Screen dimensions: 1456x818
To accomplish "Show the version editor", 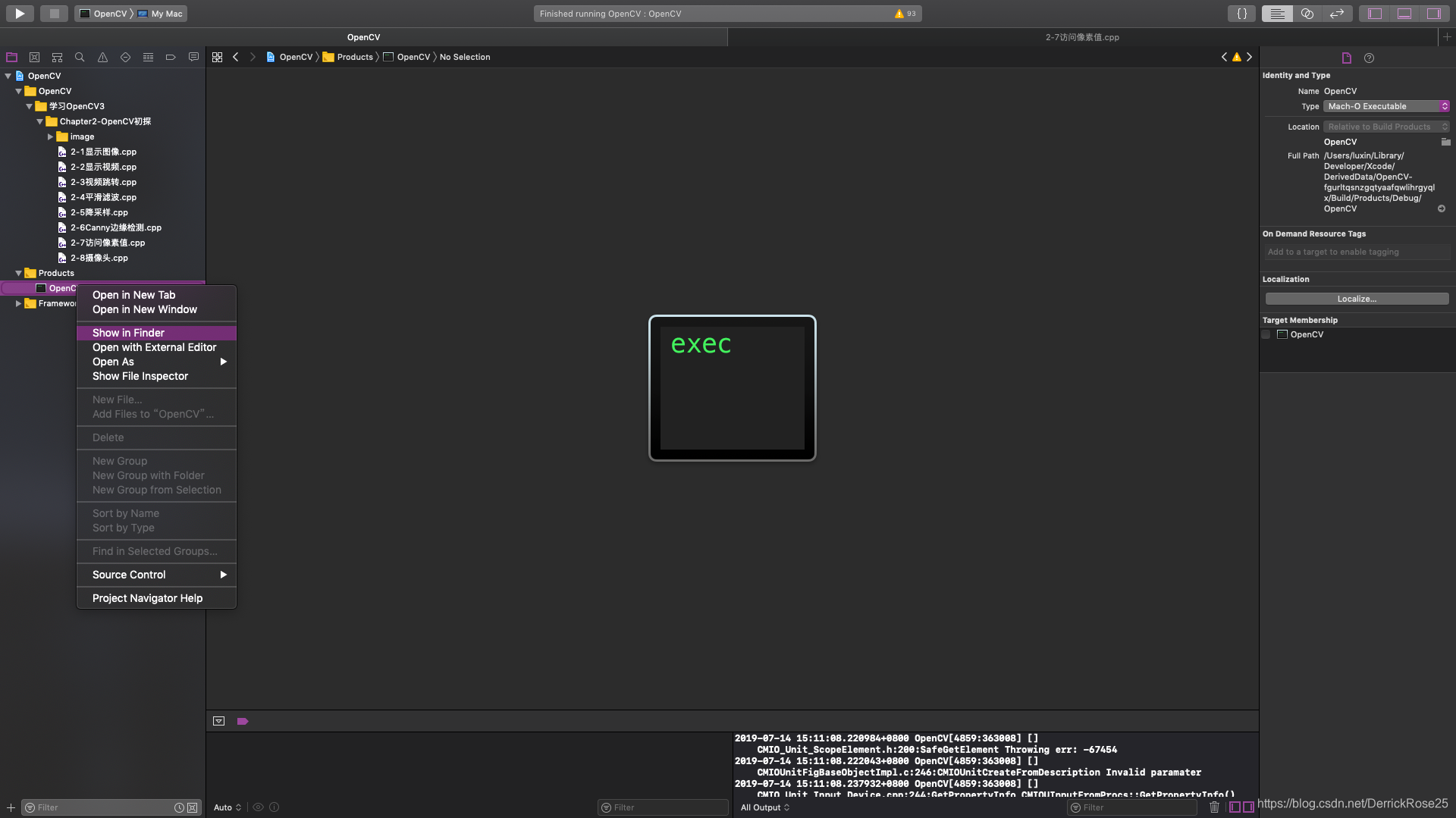I will tap(1336, 14).
